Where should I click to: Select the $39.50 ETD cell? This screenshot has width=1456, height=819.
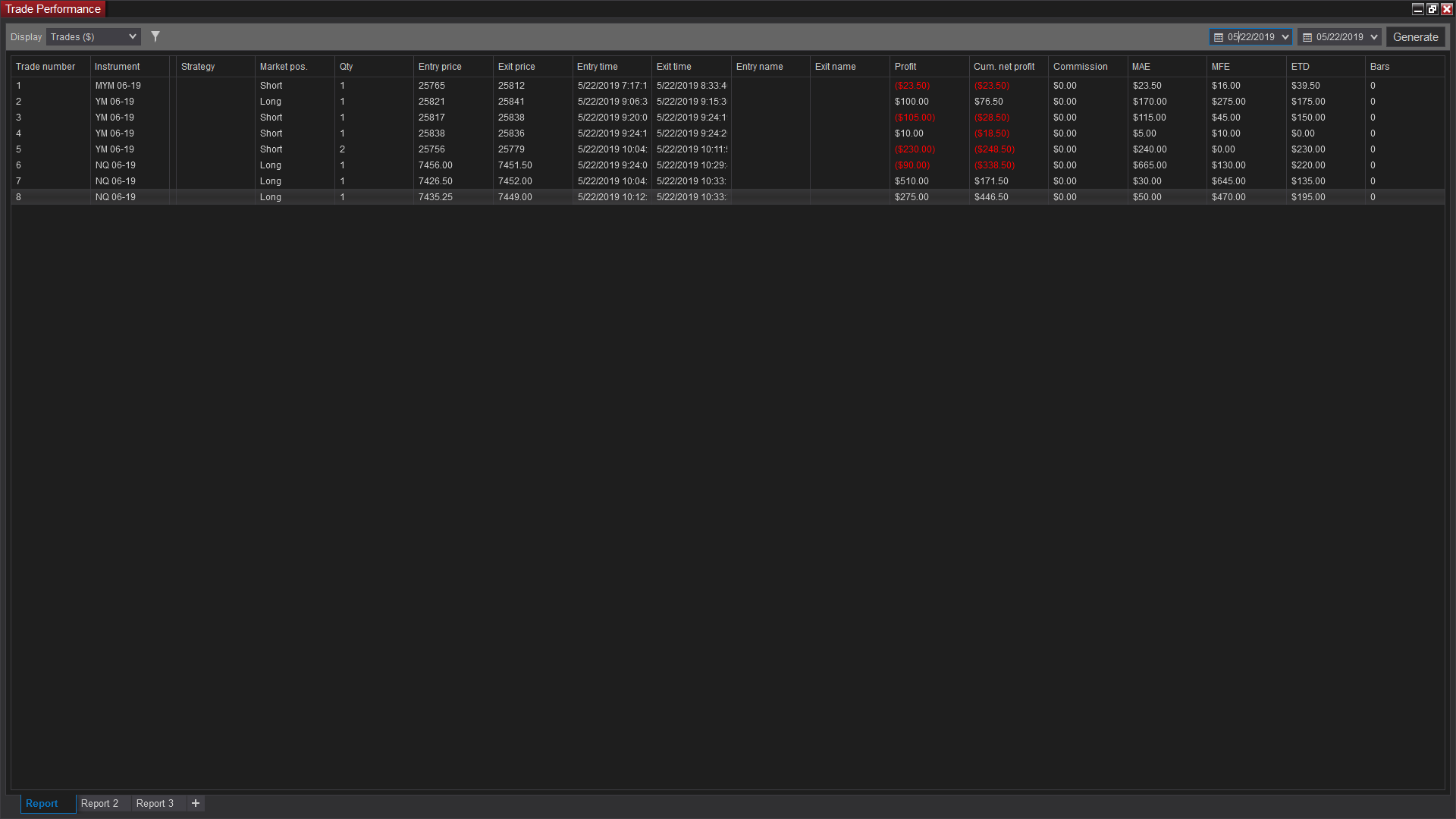click(1326, 86)
